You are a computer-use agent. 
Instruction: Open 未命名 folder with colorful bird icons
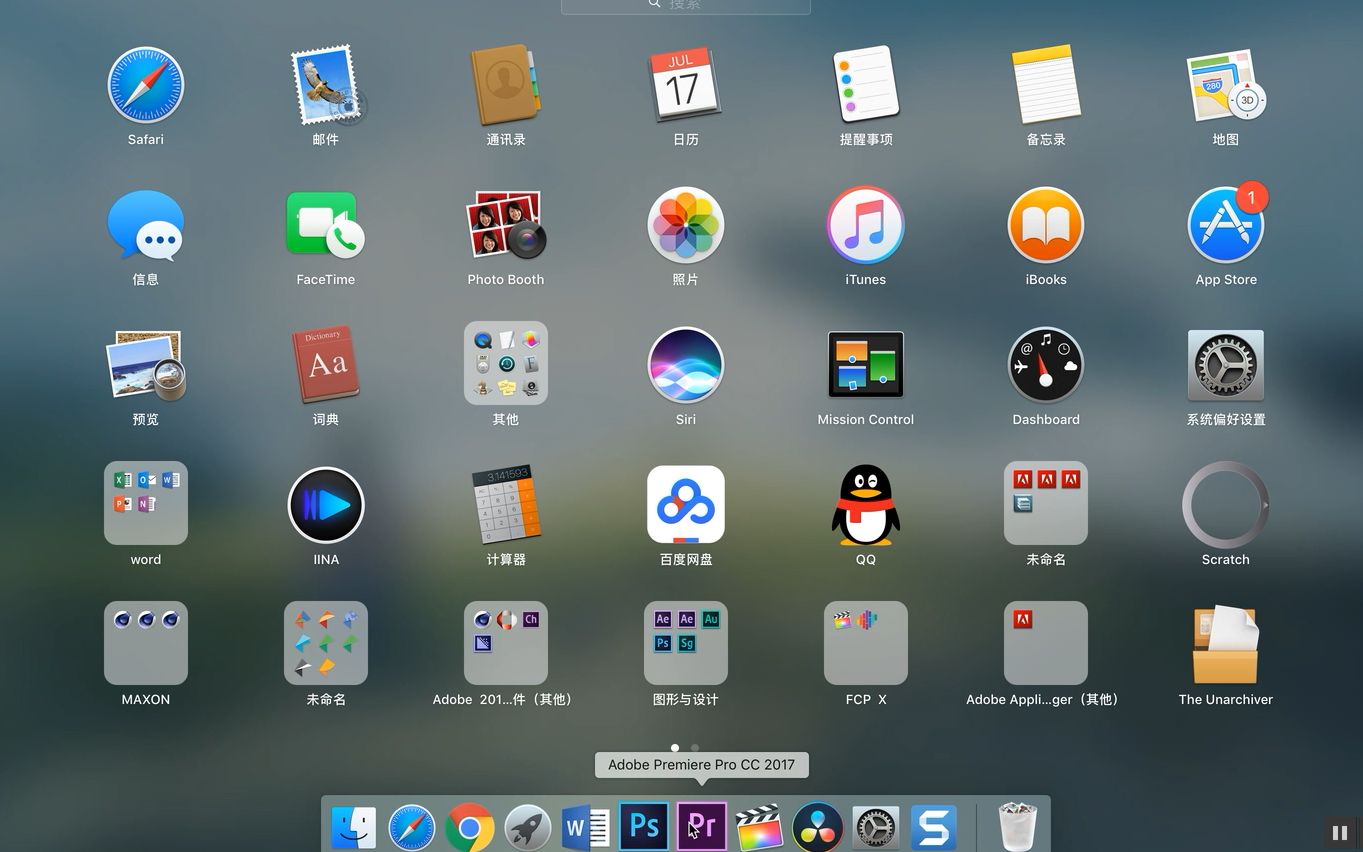[326, 643]
